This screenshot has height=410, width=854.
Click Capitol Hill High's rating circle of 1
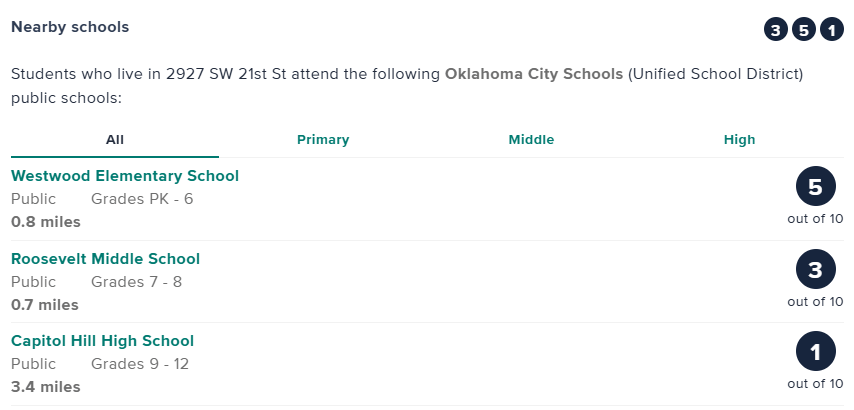coord(815,352)
